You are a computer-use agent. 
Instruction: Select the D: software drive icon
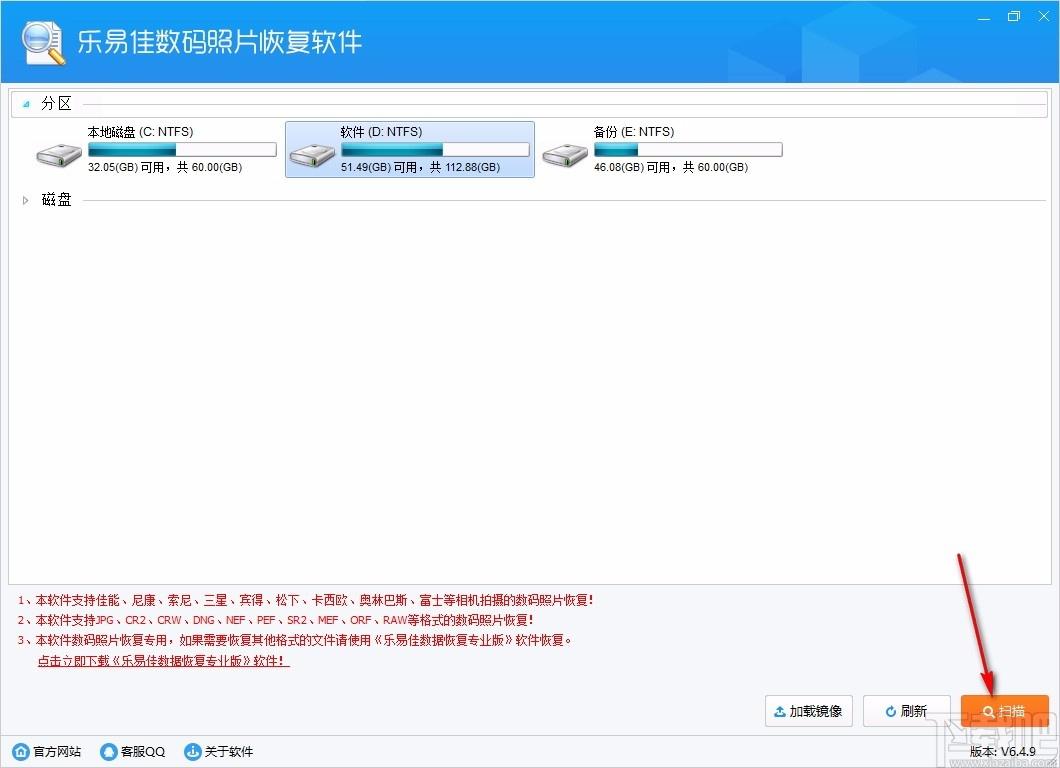pos(312,155)
